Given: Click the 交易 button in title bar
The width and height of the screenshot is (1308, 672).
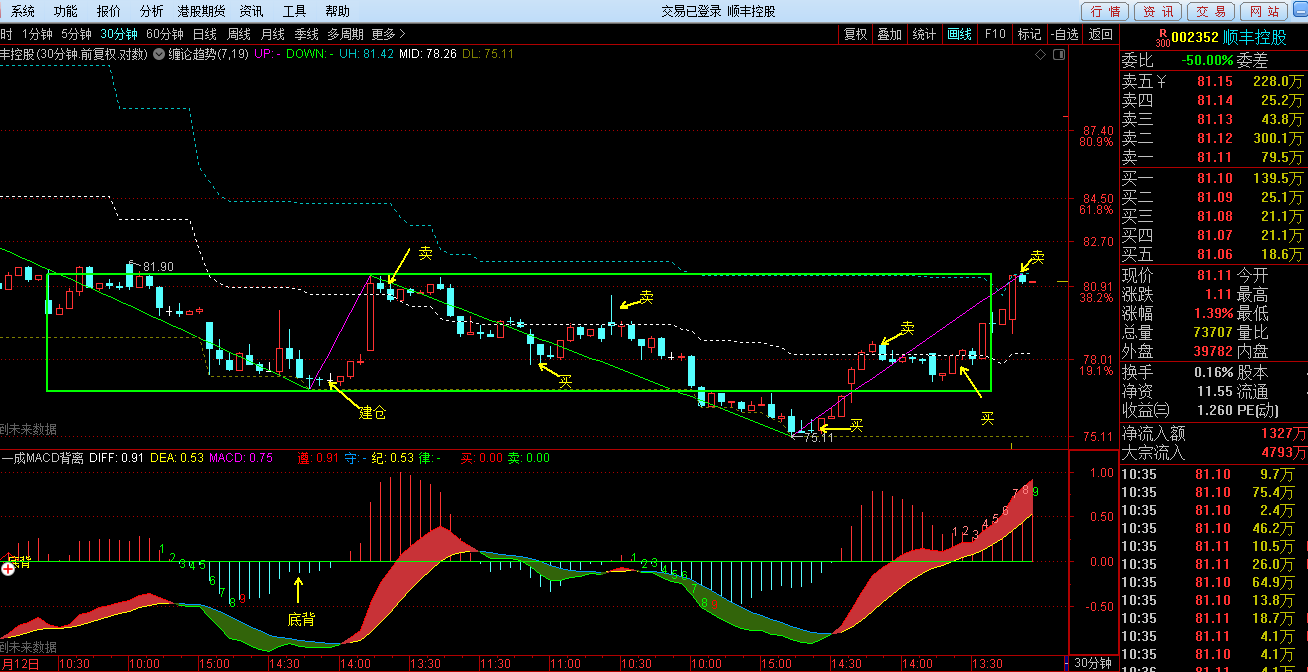Looking at the screenshot, I should [1211, 11].
